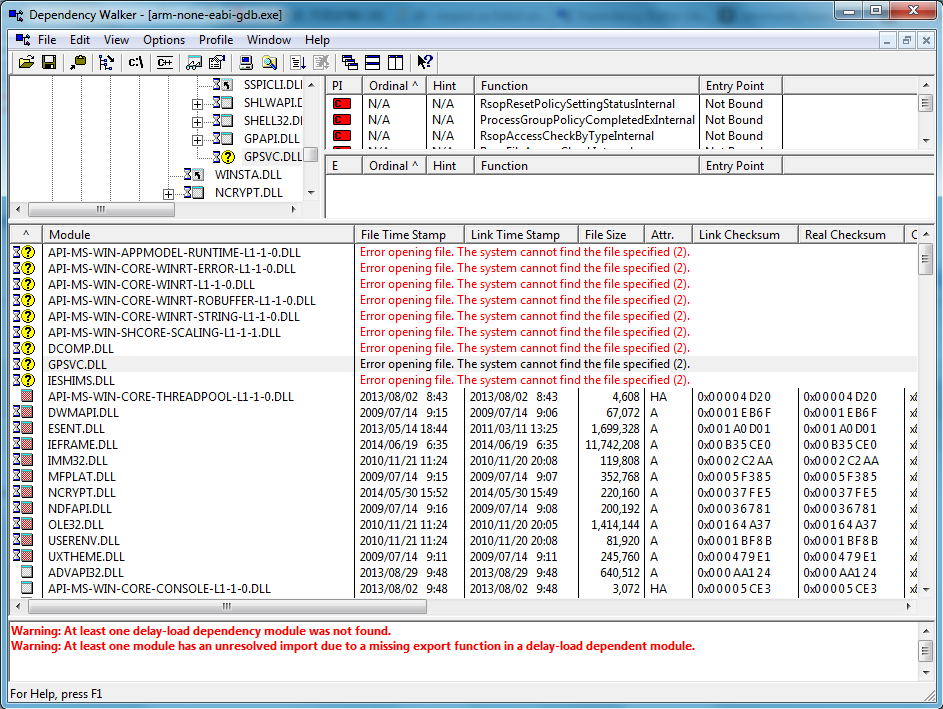943x709 pixels.
Task: Click the Context Help arrow-question icon
Action: click(425, 62)
